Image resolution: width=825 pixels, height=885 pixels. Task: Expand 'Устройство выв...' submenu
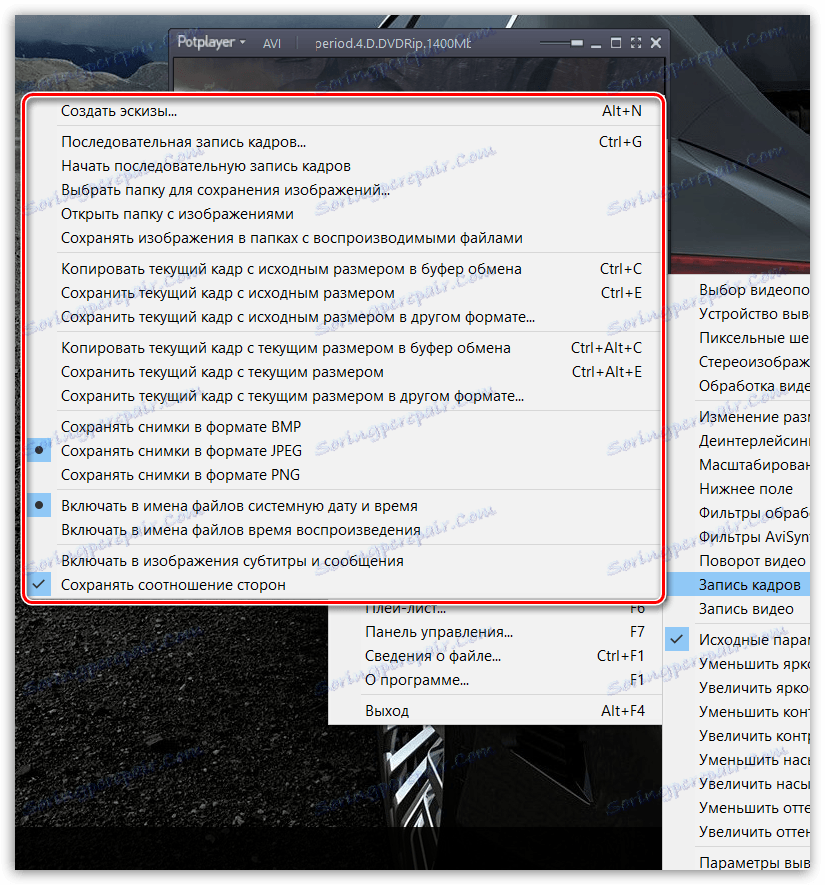pos(738,314)
